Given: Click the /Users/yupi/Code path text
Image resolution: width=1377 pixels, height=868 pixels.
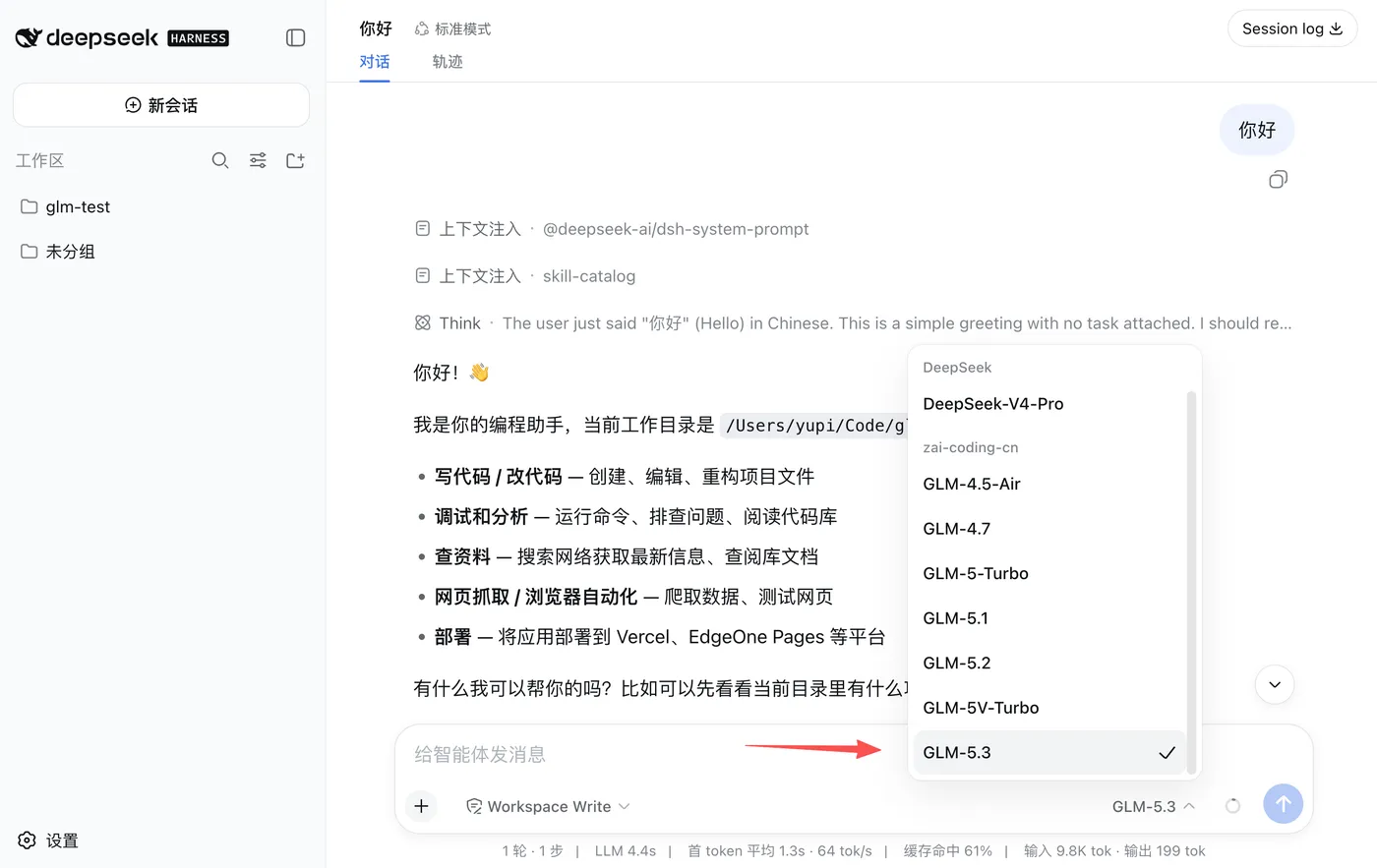Looking at the screenshot, I should [x=813, y=426].
